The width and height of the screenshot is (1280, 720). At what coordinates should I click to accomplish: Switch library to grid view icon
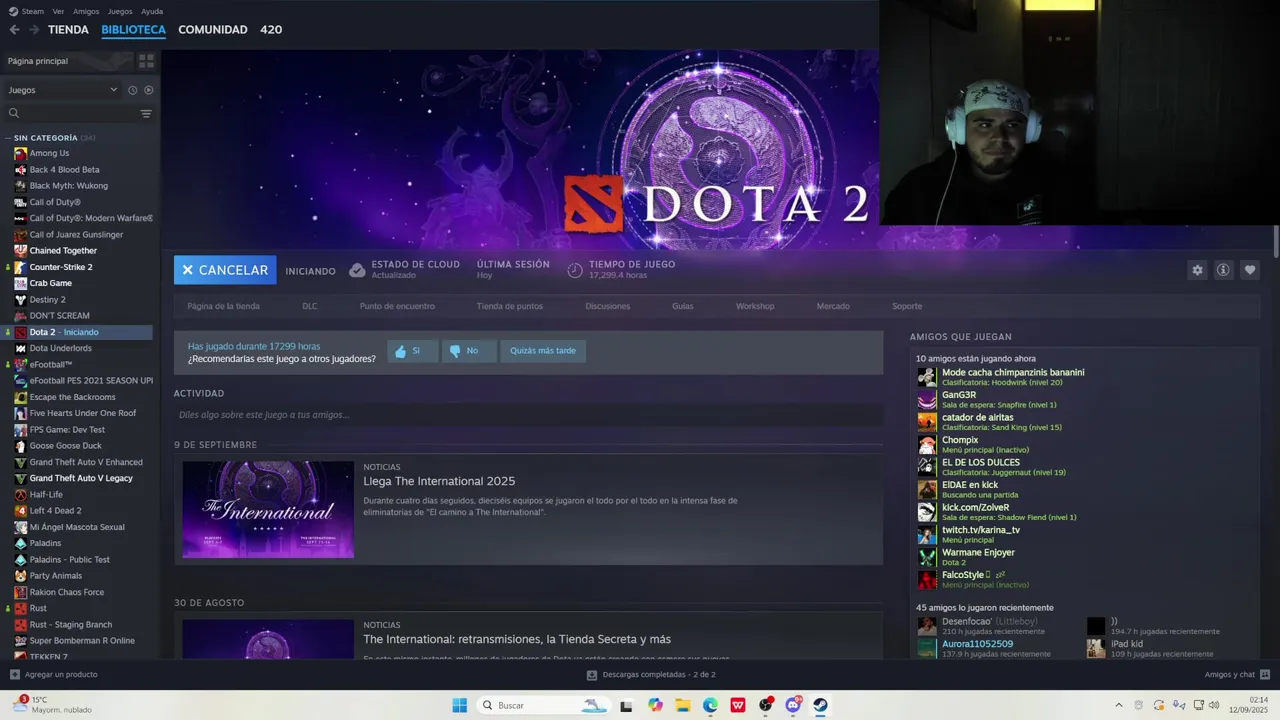click(x=146, y=61)
